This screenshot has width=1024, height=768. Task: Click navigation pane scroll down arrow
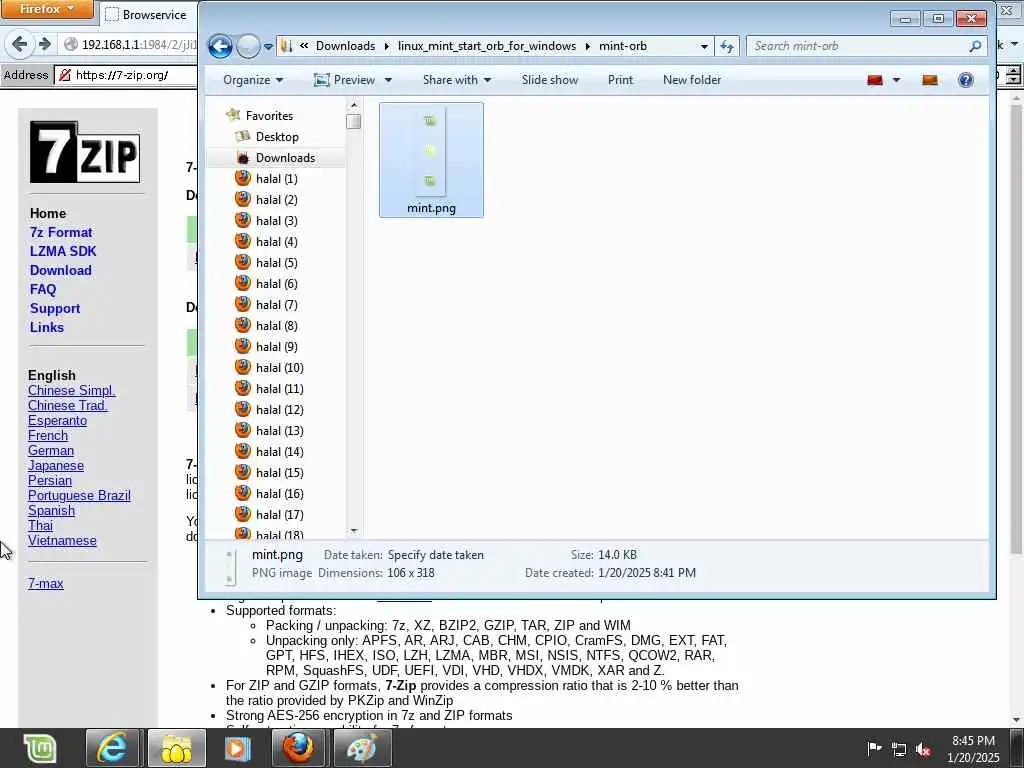tap(353, 531)
